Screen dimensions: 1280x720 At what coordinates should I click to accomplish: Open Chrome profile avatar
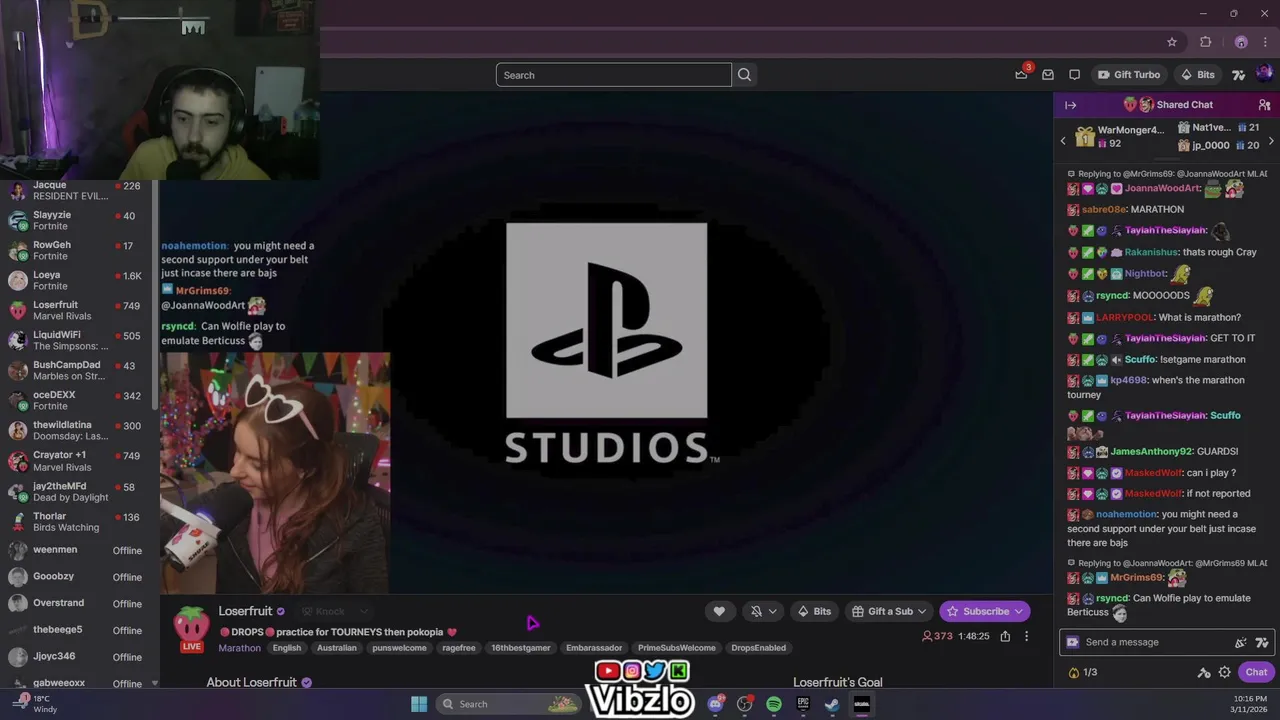[1241, 42]
